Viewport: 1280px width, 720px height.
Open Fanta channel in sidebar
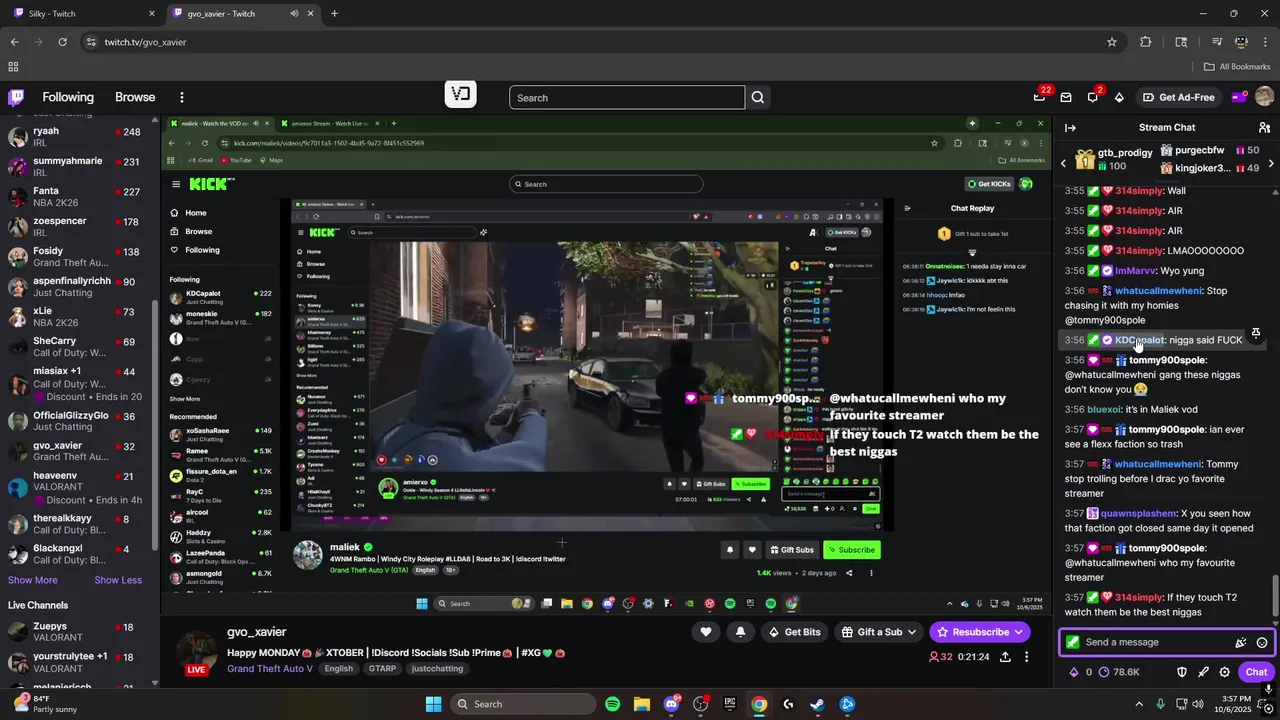(78, 197)
